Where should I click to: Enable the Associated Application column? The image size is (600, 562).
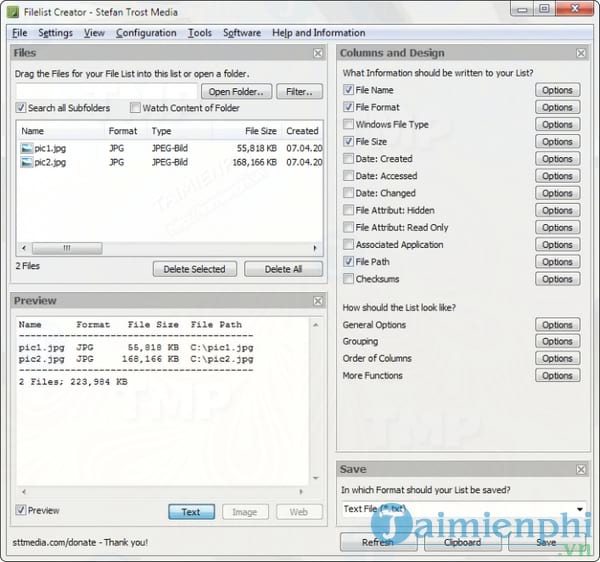348,244
